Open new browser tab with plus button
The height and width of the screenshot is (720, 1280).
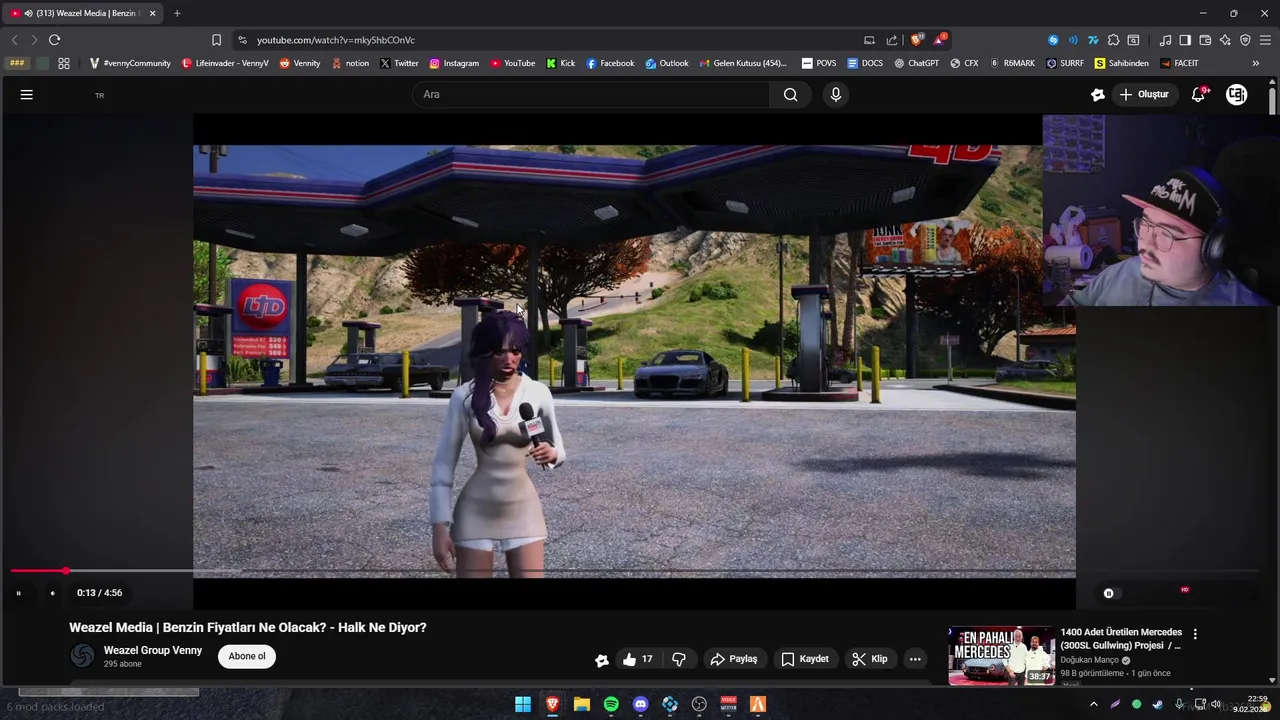click(177, 13)
